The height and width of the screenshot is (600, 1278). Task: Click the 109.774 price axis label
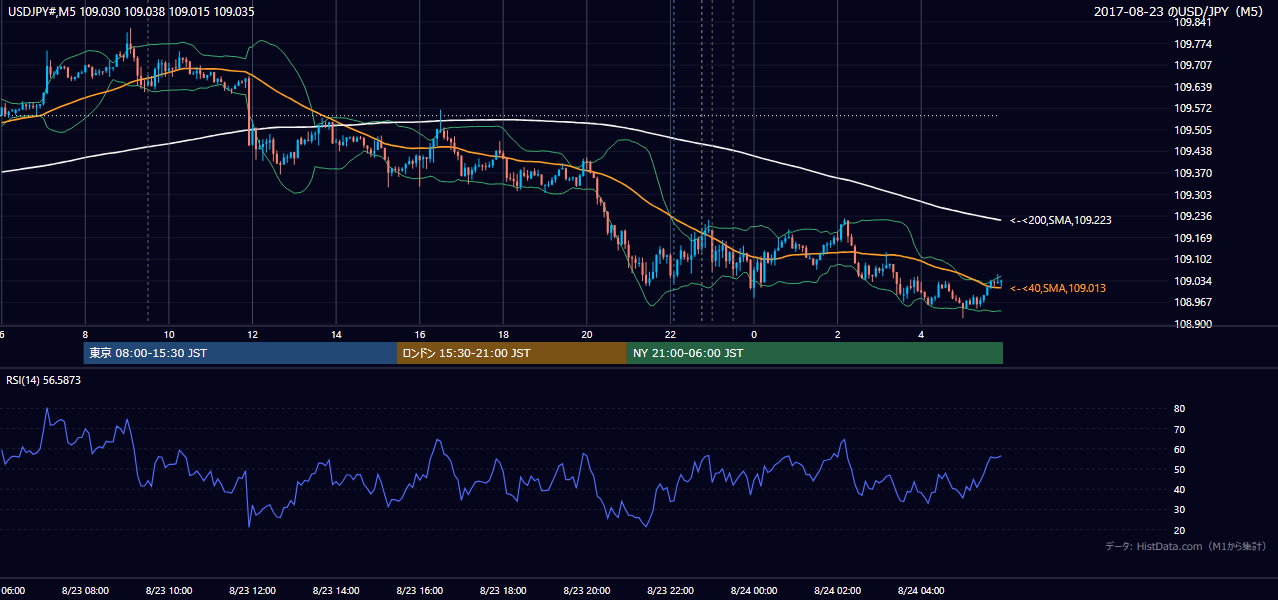pos(1193,44)
